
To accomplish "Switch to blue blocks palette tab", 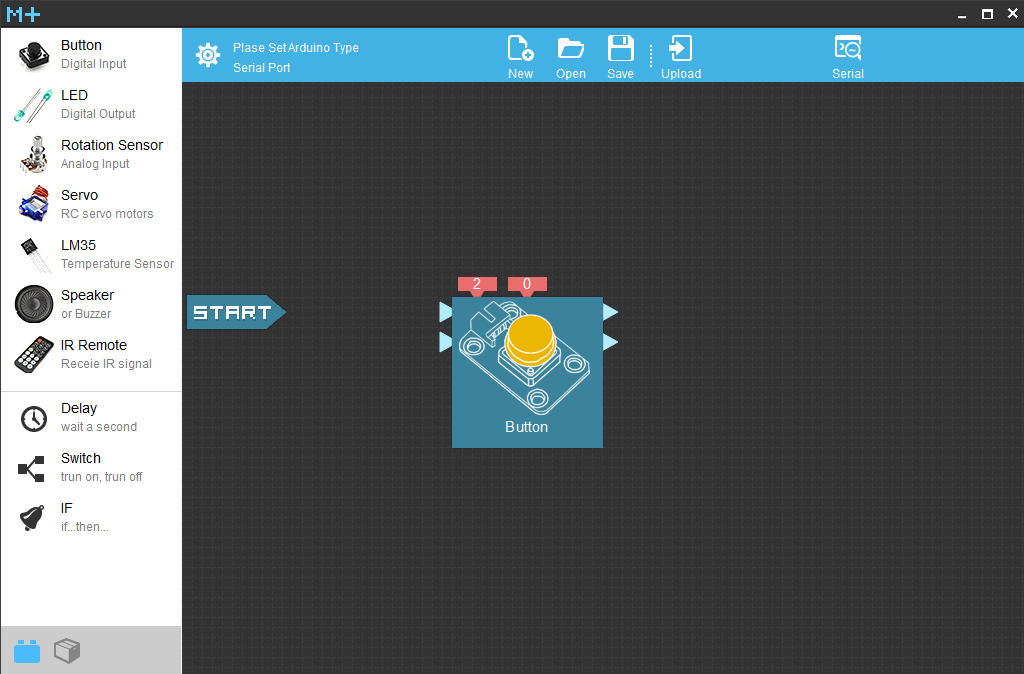I will coord(27,651).
